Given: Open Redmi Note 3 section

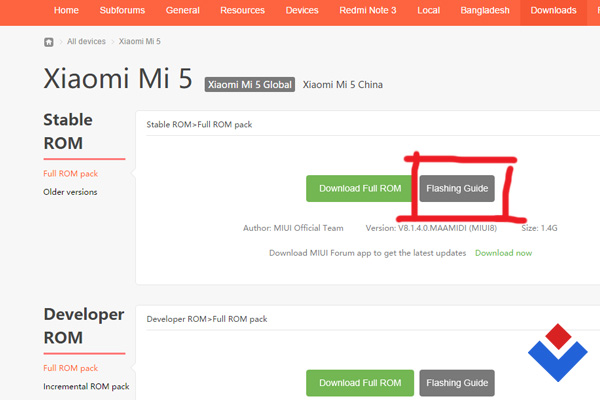Looking at the screenshot, I should coord(368,10).
